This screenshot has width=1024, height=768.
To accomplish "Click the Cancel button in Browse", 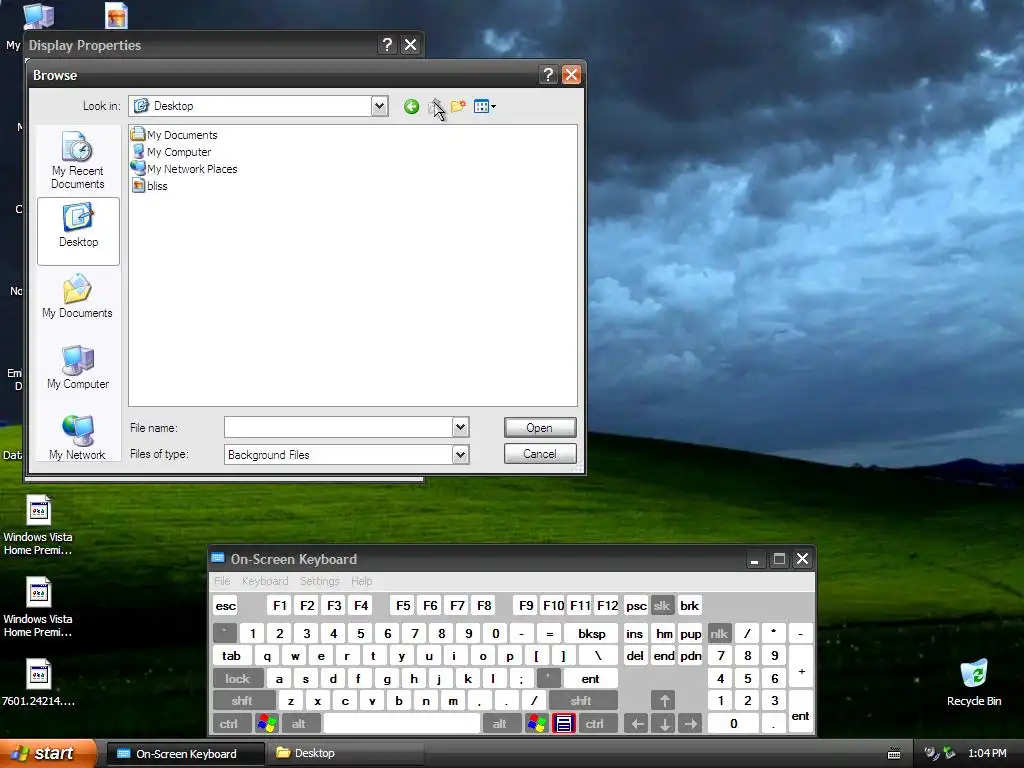I will click(x=540, y=454).
